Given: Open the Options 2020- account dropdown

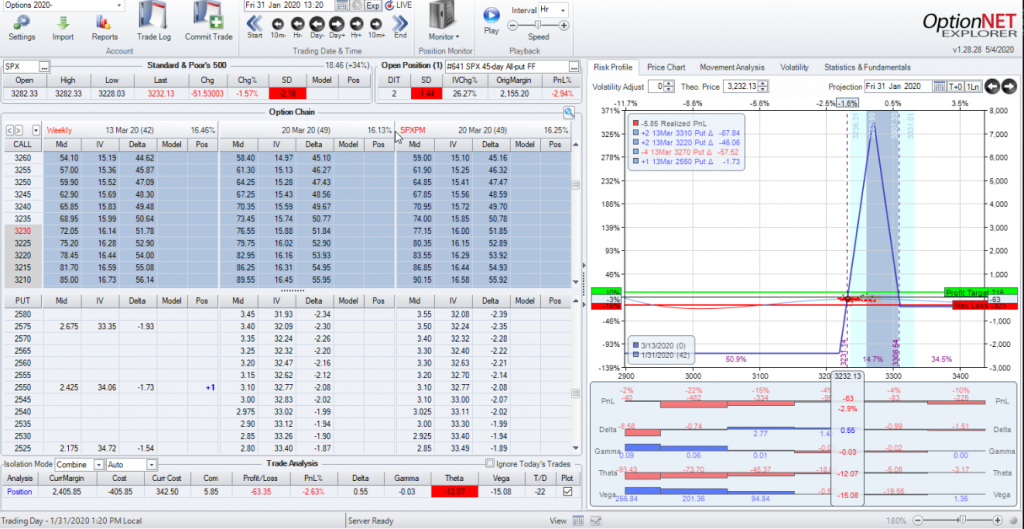Looking at the screenshot, I should (119, 5).
